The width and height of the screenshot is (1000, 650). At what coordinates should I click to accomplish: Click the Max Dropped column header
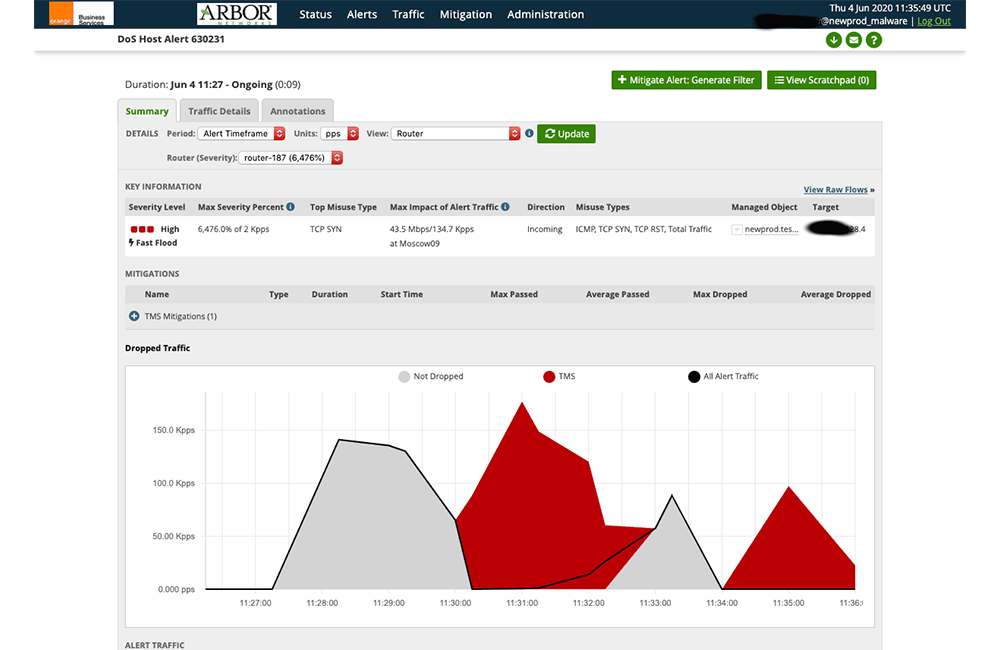[x=720, y=294]
